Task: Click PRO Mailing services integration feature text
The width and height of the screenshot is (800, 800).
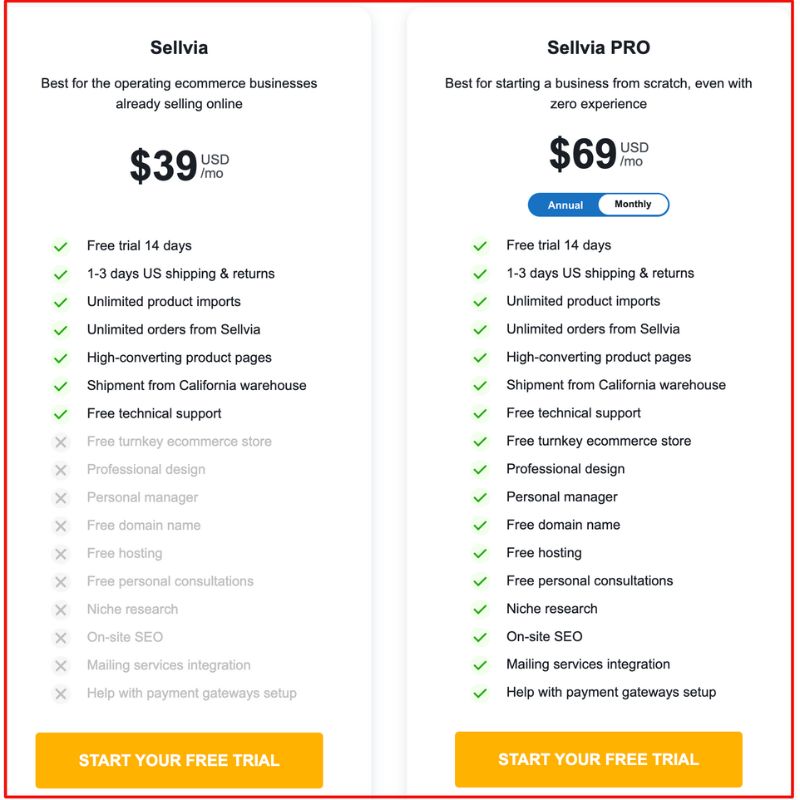Action: point(588,664)
